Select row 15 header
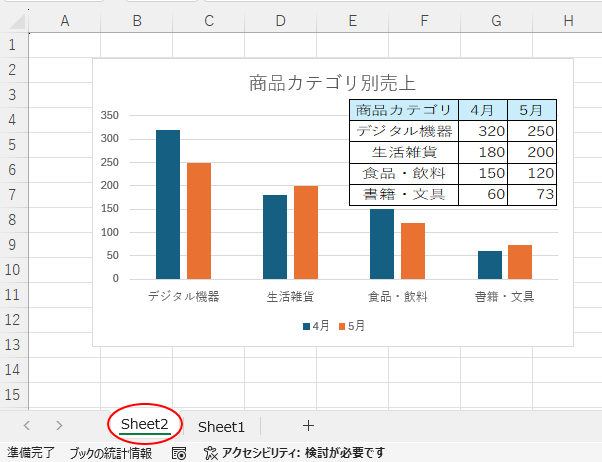The height and width of the screenshot is (462, 602). [x=12, y=395]
